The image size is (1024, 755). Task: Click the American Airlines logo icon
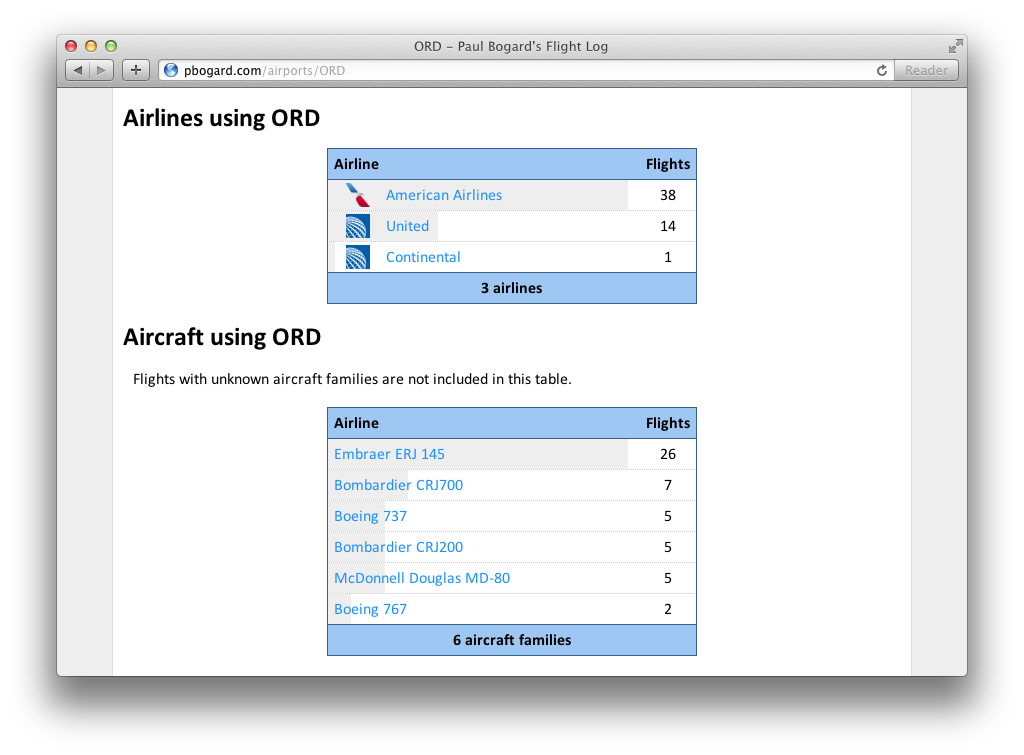pyautogui.click(x=357, y=195)
